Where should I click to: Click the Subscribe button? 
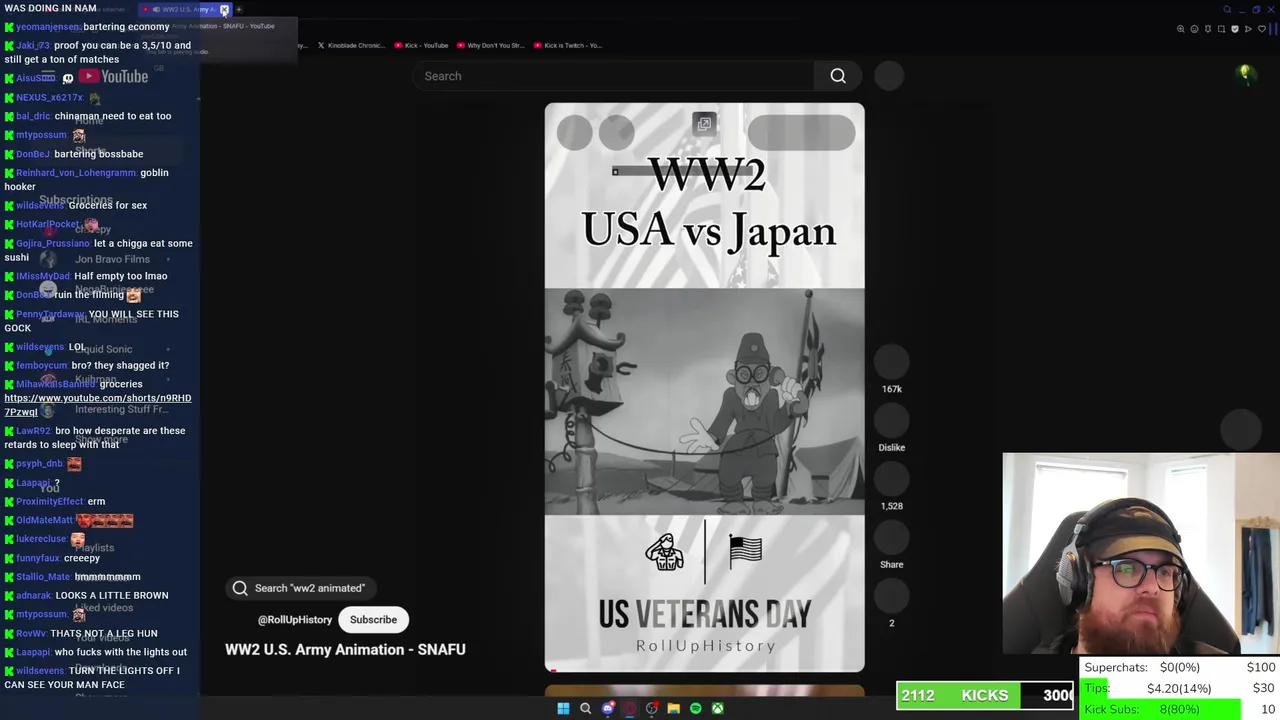(x=373, y=620)
